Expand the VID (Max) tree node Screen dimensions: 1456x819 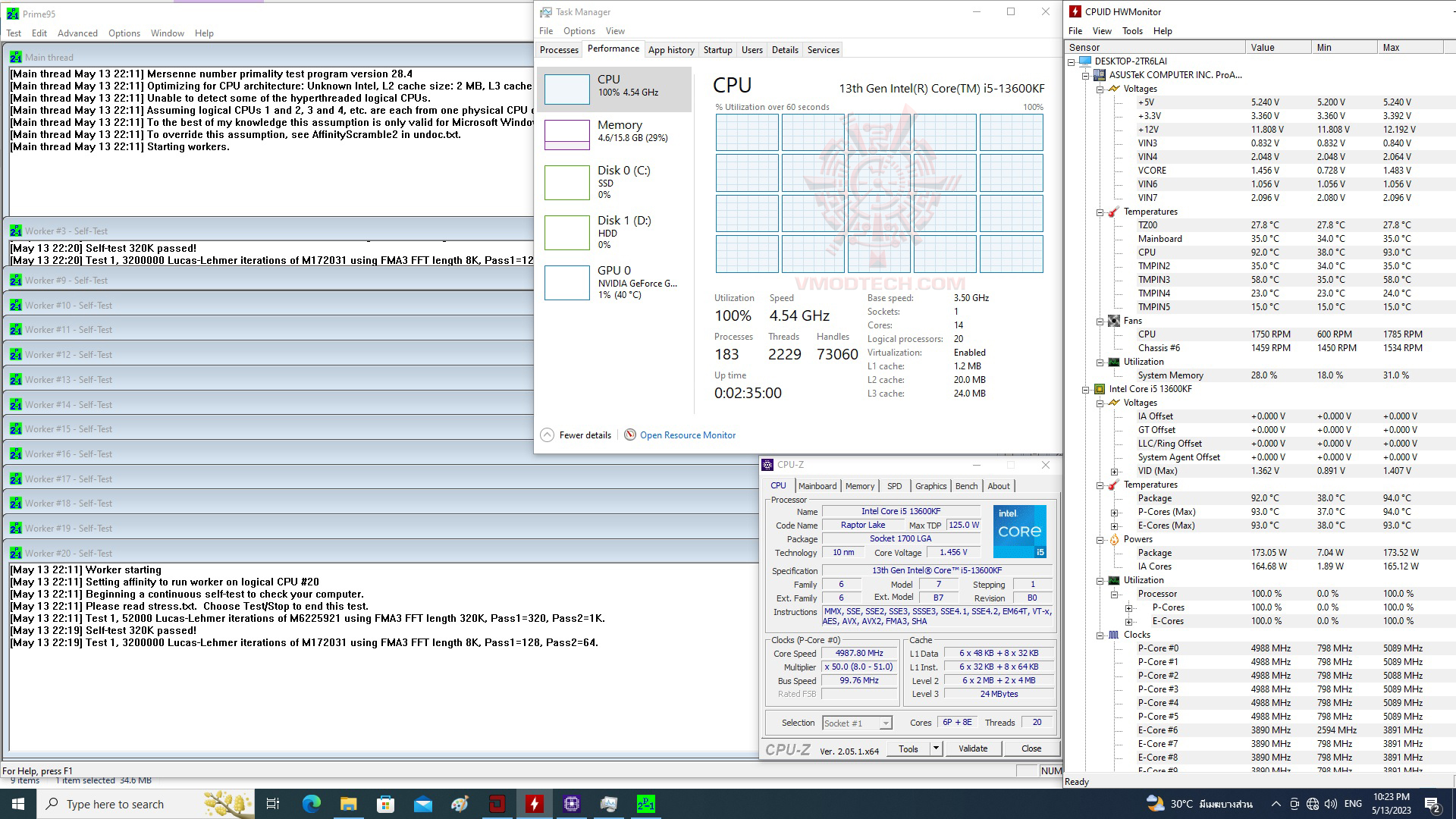click(x=1114, y=471)
